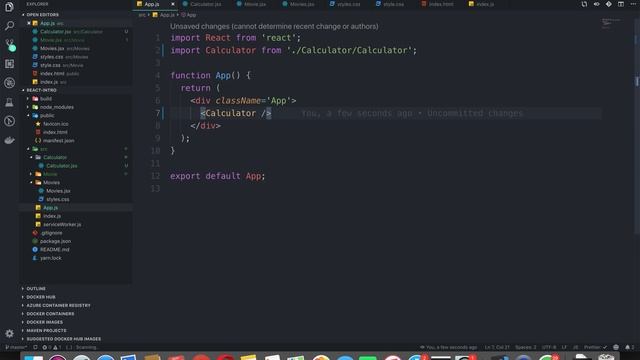Open the Extensions view in activity bar

(9, 64)
